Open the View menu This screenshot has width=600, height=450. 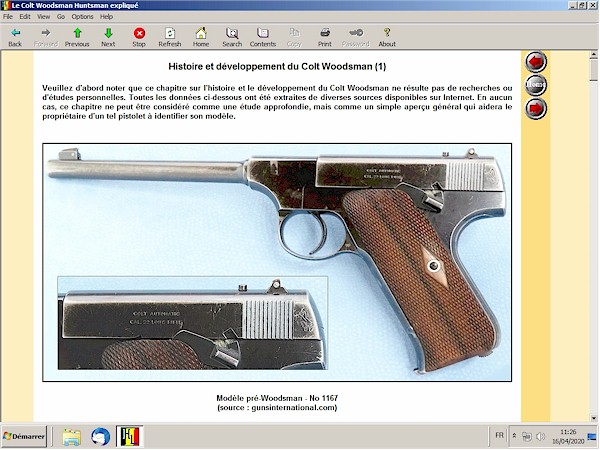pyautogui.click(x=43, y=17)
